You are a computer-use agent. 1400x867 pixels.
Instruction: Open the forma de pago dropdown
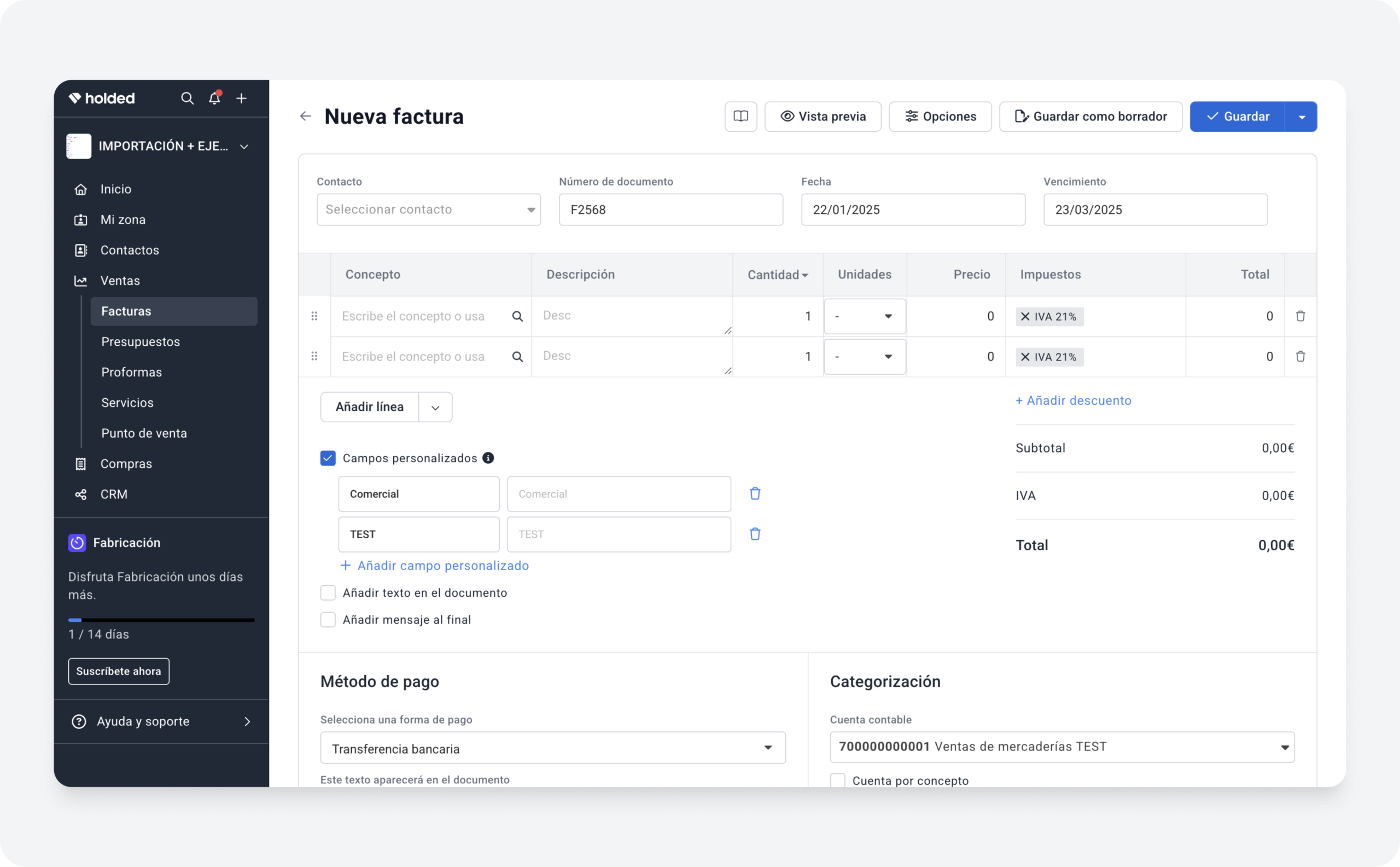(553, 748)
